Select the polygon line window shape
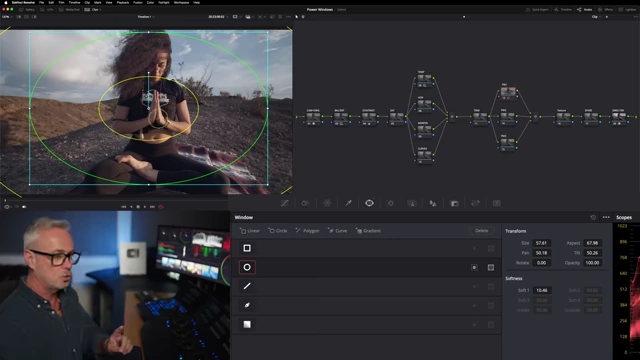The height and width of the screenshot is (360, 640). click(x=247, y=286)
